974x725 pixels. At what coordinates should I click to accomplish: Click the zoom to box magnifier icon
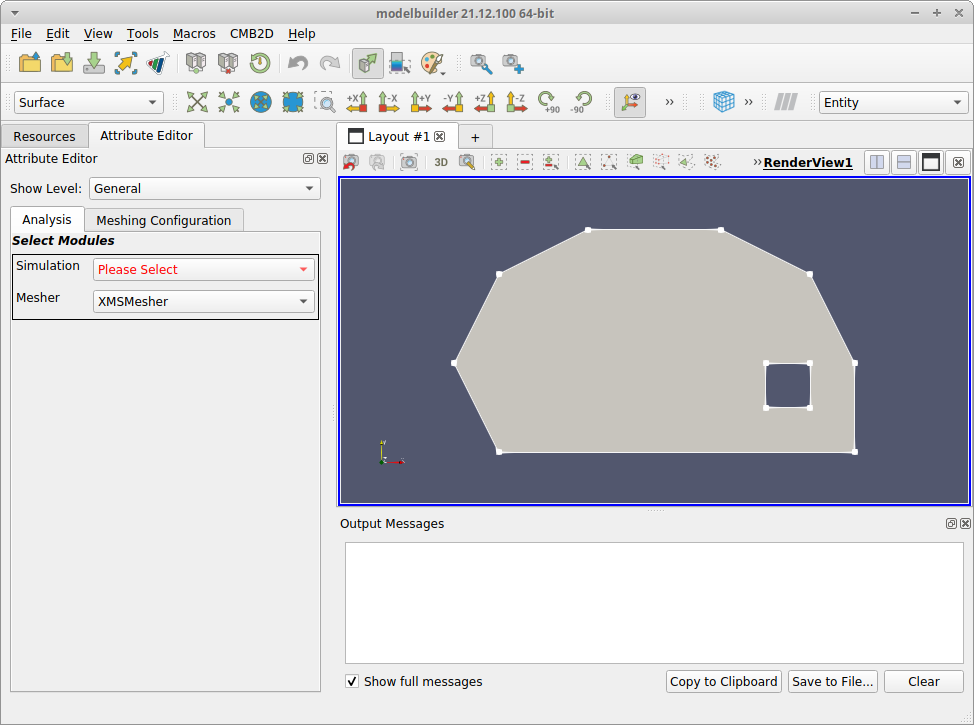click(x=324, y=102)
